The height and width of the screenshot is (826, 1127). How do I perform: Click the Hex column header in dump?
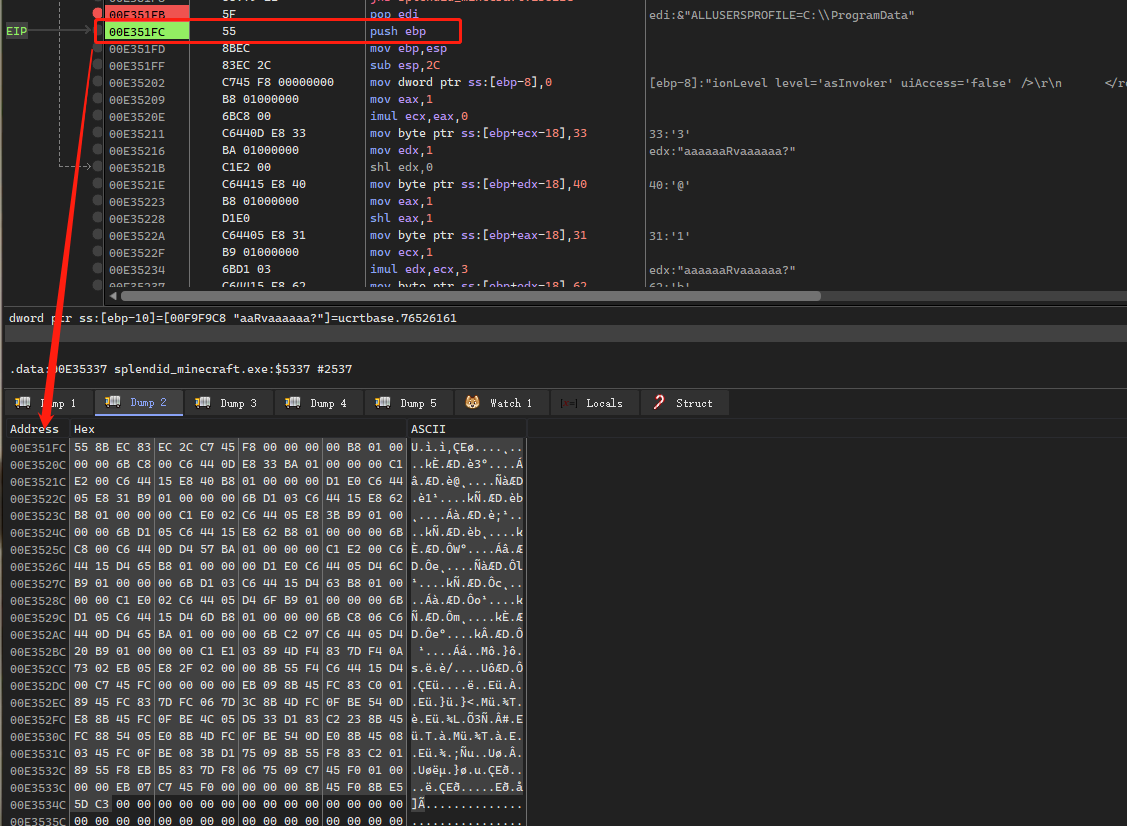(84, 429)
